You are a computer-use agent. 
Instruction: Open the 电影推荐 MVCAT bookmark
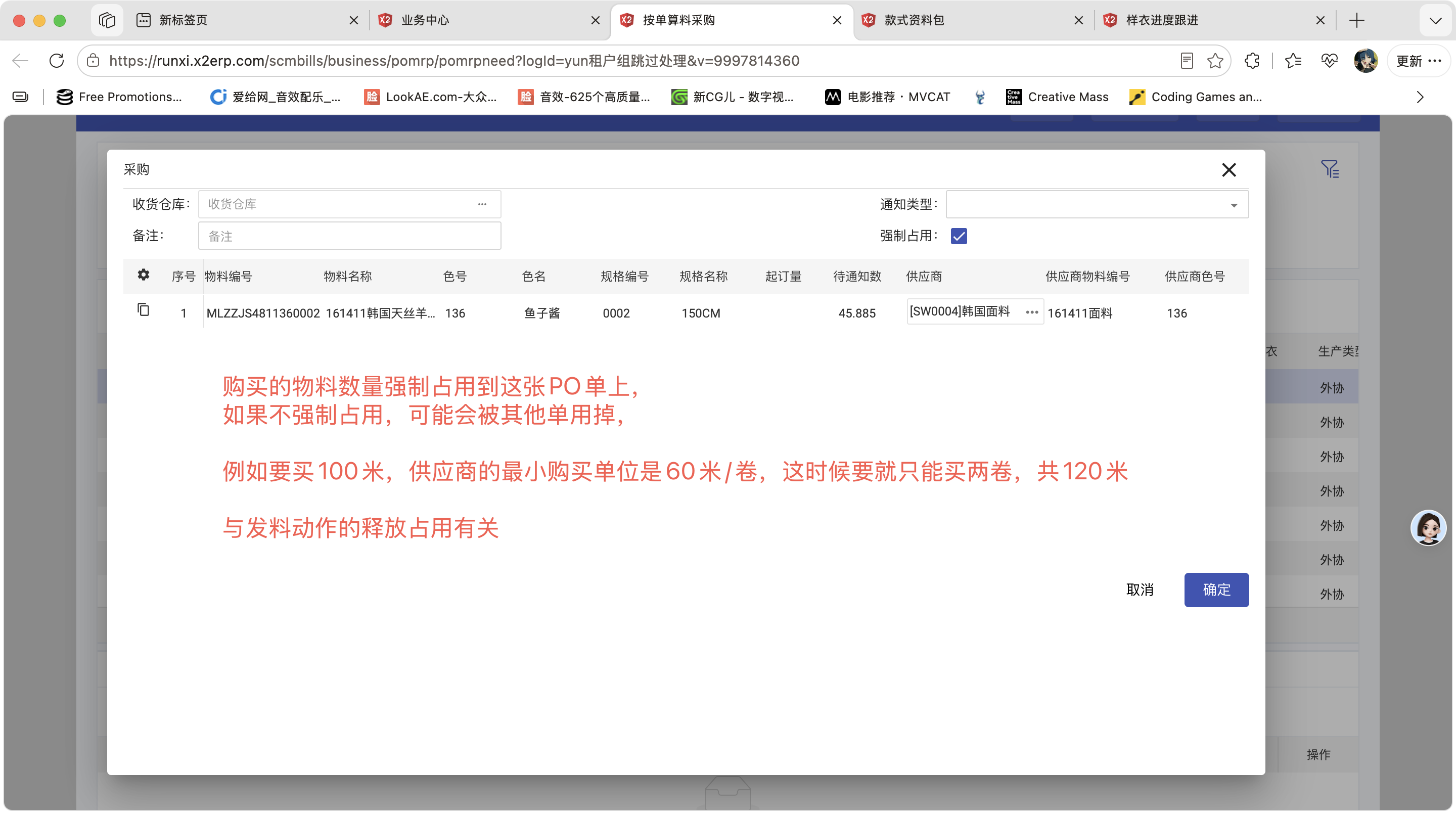point(887,97)
